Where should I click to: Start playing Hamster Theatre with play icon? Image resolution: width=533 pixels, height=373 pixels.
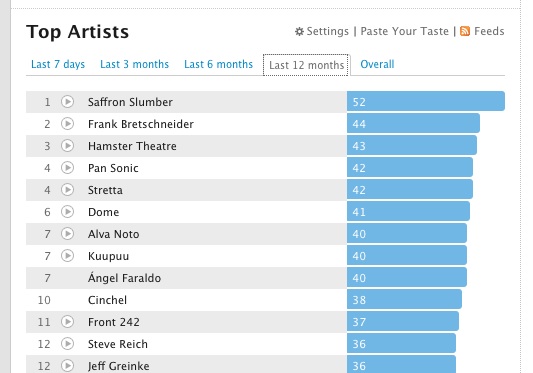tap(67, 146)
